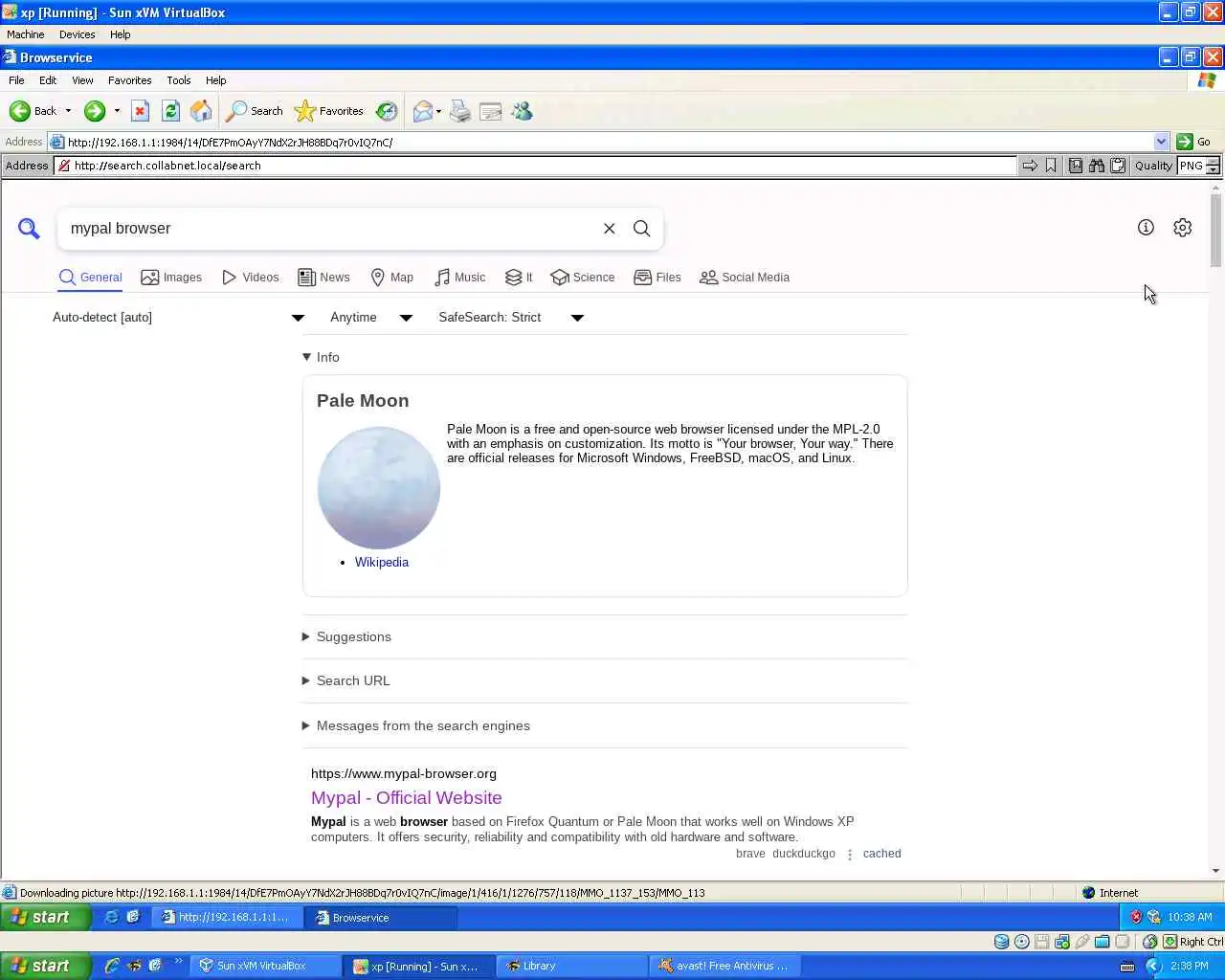Submit search with the magnifier button
Image resolution: width=1225 pixels, height=980 pixels.
(642, 229)
